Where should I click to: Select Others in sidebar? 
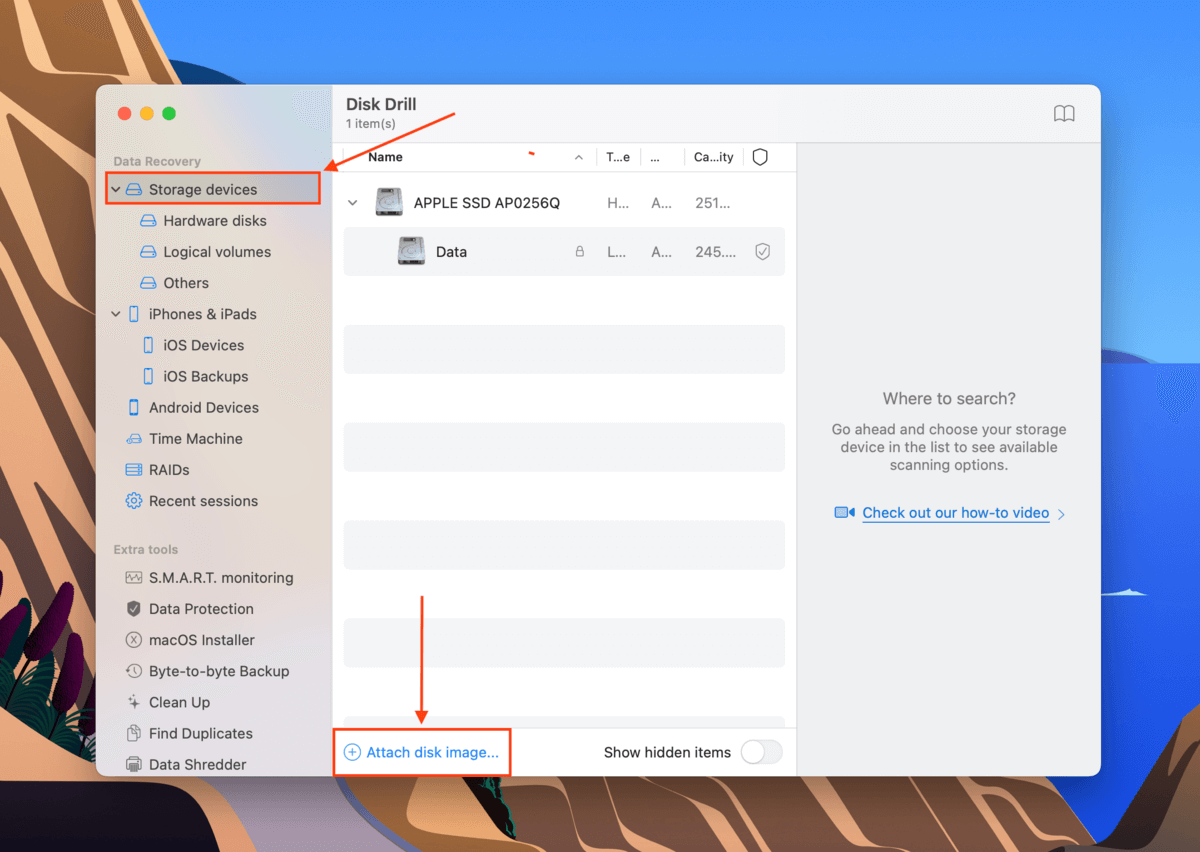186,283
